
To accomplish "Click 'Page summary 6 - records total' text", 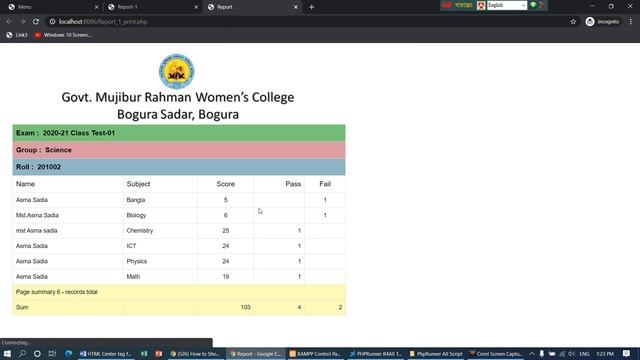I will pyautogui.click(x=57, y=292).
